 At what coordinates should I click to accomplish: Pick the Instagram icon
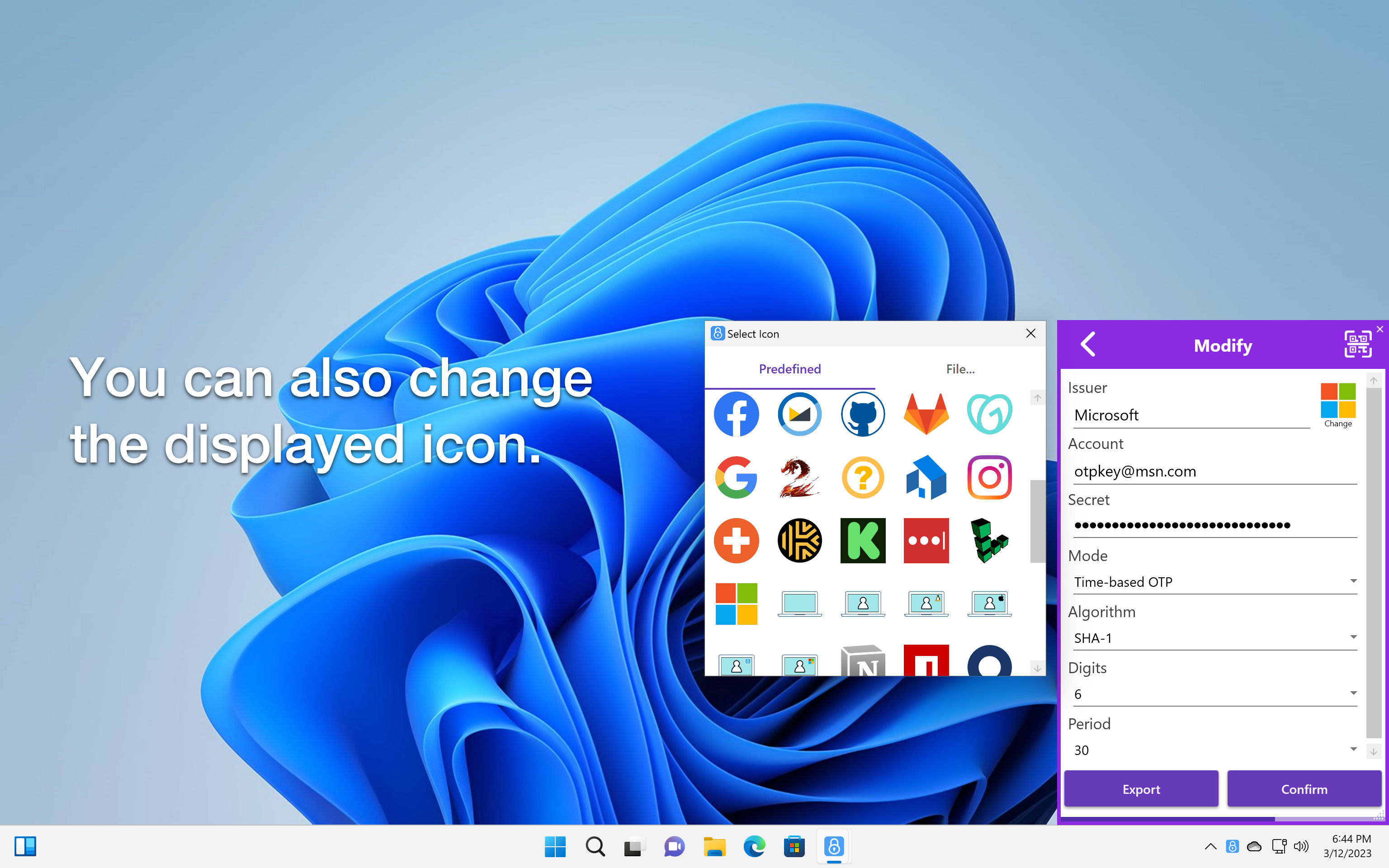point(989,478)
